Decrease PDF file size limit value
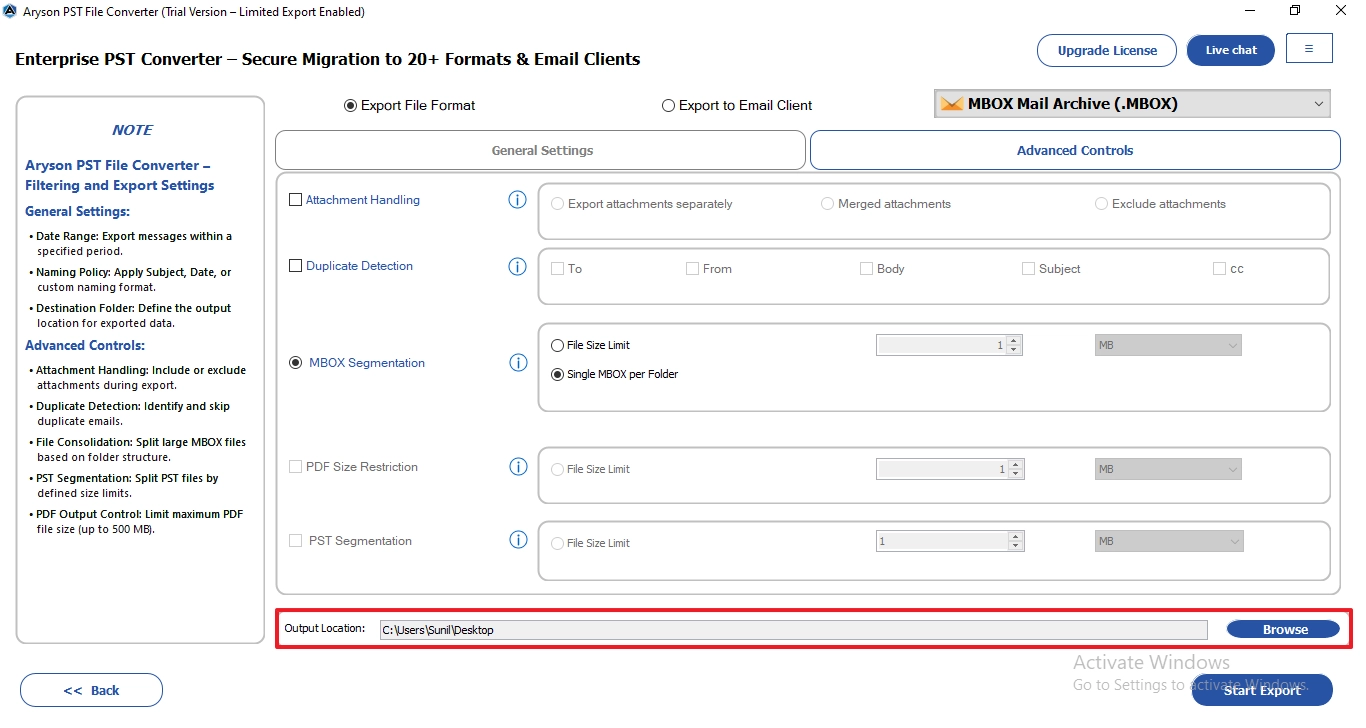Screen dimensions: 1366x728 (x=1016, y=474)
